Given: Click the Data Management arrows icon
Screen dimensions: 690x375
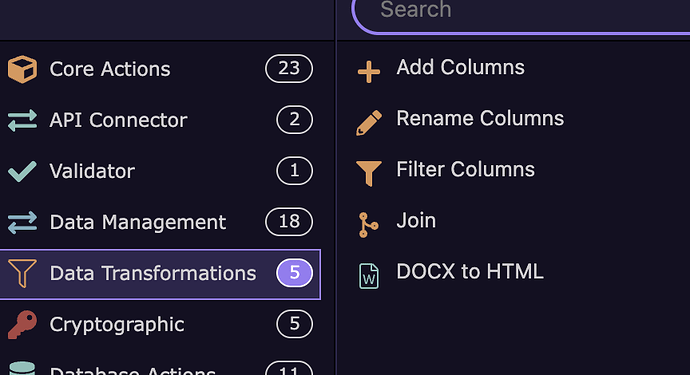Looking at the screenshot, I should [x=22, y=222].
